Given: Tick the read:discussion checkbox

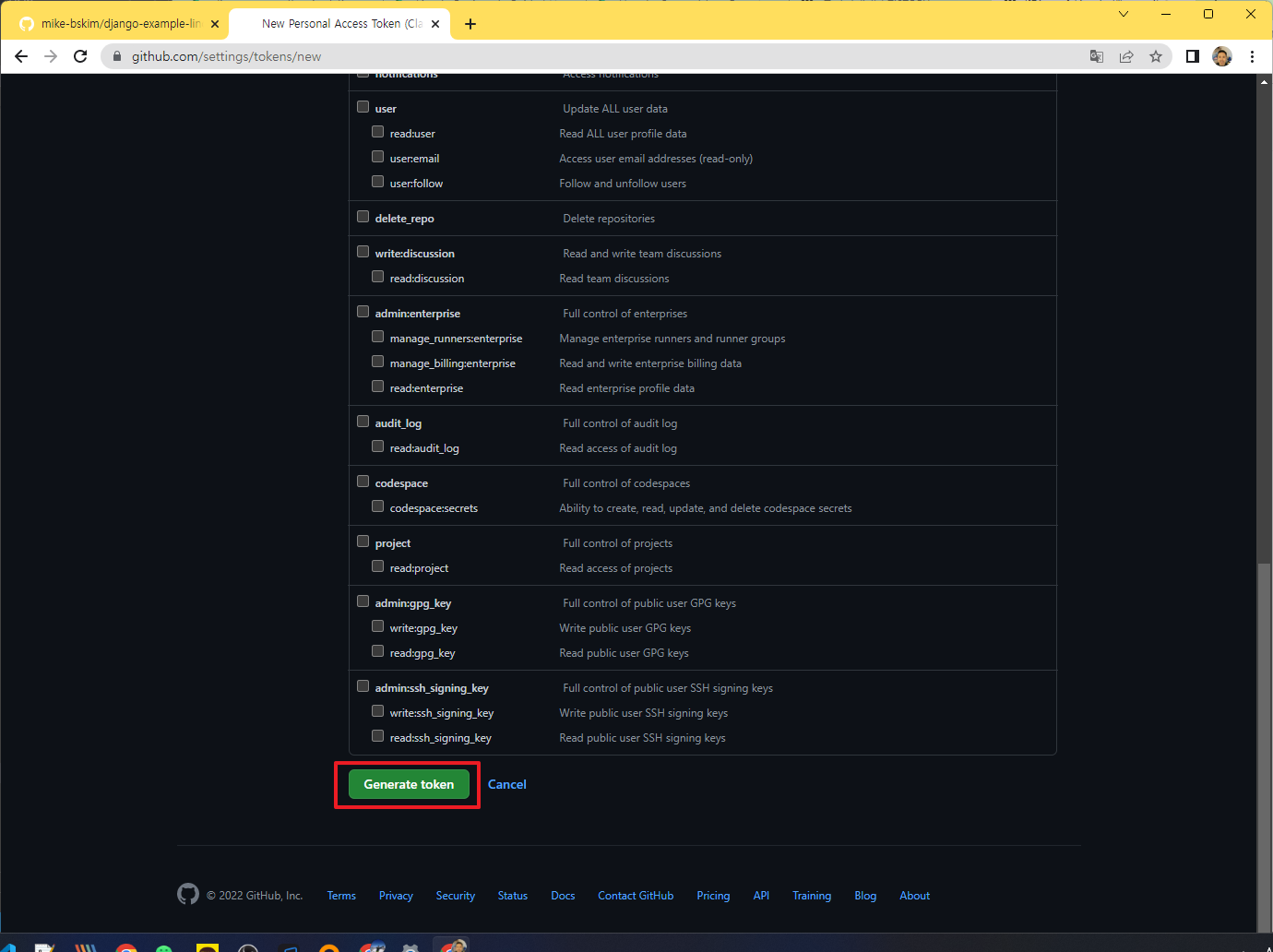Looking at the screenshot, I should pyautogui.click(x=378, y=277).
